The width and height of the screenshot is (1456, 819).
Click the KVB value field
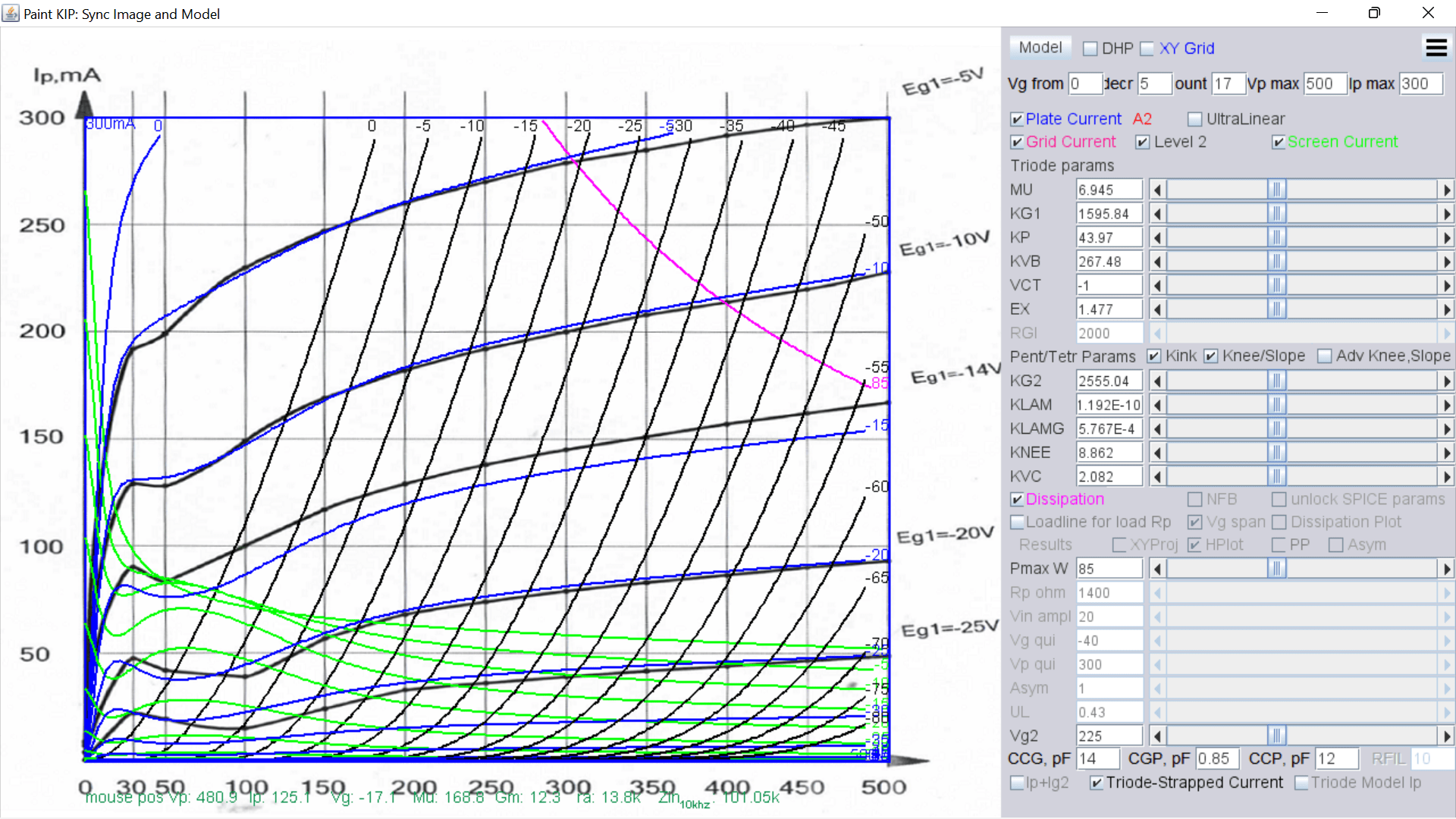(x=1109, y=262)
